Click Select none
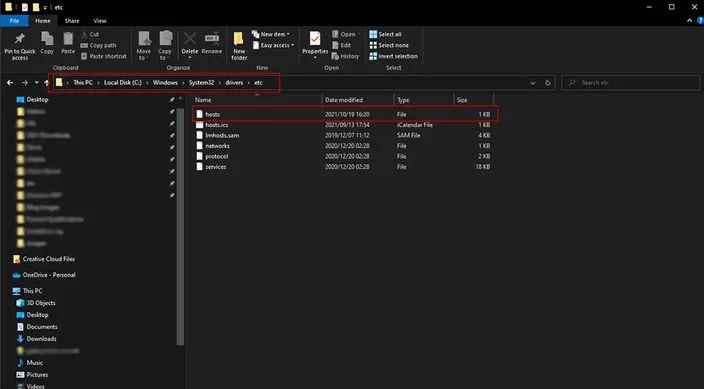The height and width of the screenshot is (389, 704). [389, 45]
